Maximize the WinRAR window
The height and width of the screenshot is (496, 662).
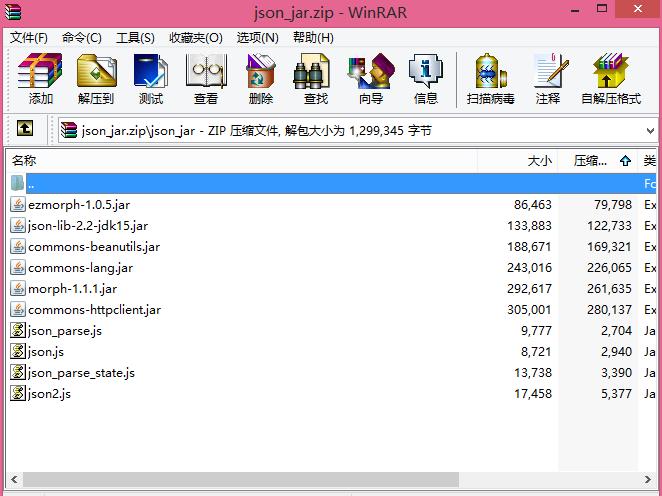coord(602,8)
